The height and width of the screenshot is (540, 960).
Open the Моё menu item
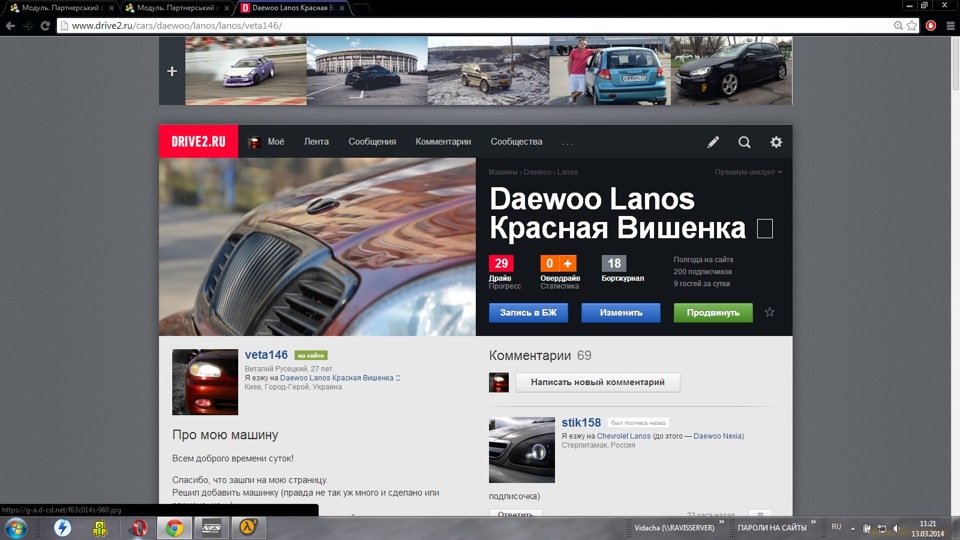coord(276,141)
